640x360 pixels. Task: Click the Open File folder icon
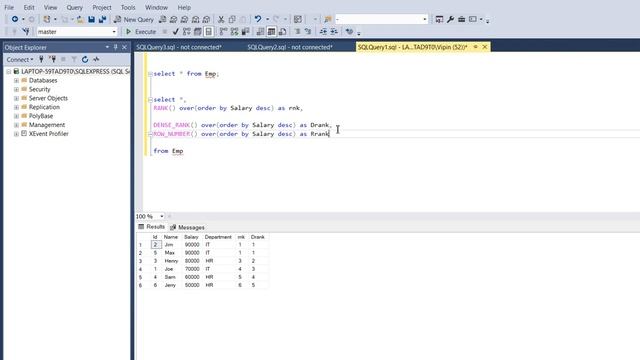(80, 19)
